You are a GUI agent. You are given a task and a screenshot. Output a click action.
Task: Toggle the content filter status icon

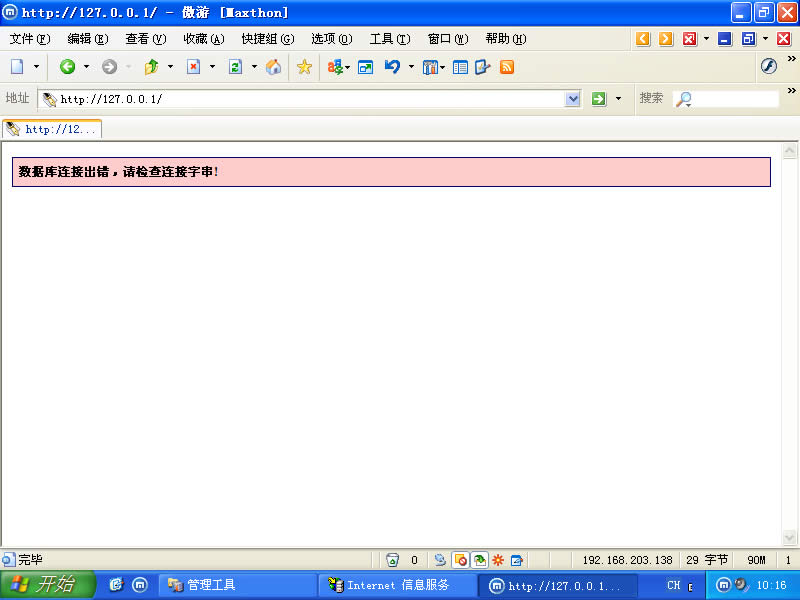pos(480,560)
